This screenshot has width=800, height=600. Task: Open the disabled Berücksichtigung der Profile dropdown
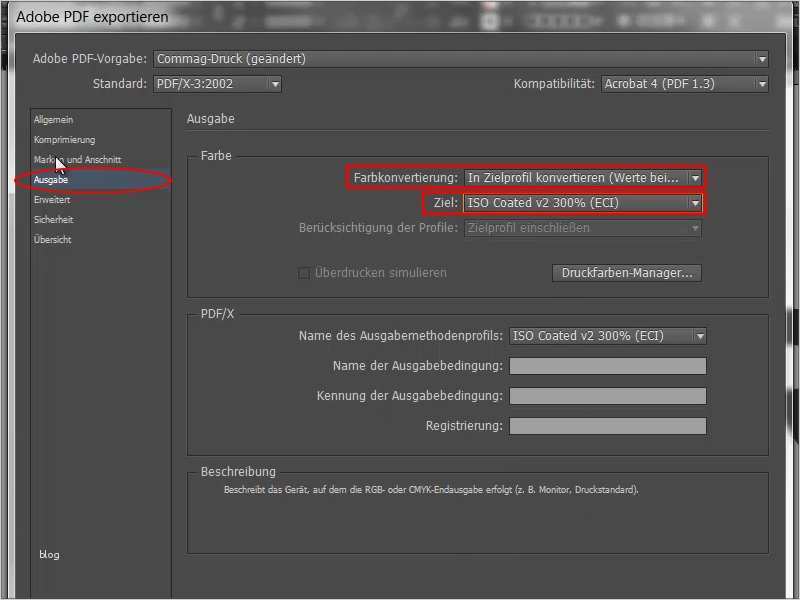pos(582,228)
